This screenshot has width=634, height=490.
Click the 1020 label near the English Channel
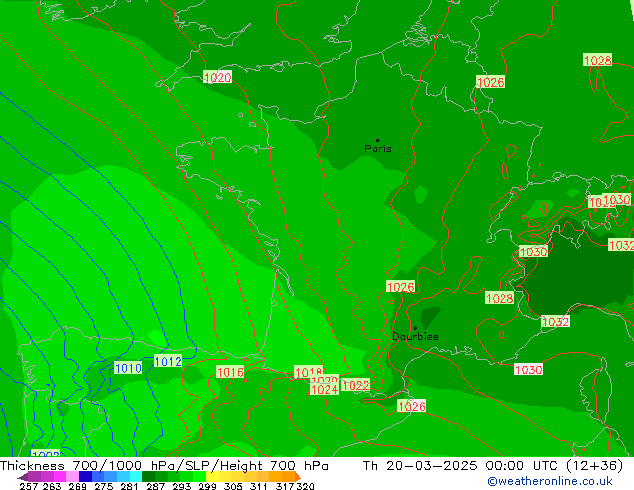click(x=218, y=77)
